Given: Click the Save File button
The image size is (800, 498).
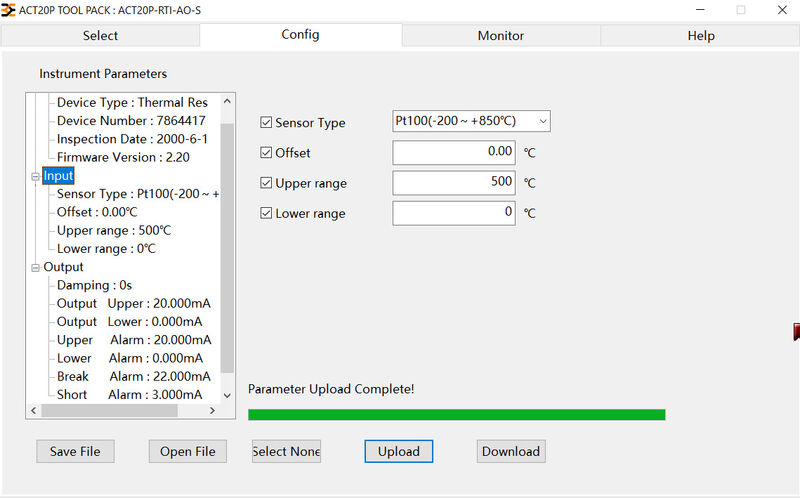Looking at the screenshot, I should click(x=75, y=451).
